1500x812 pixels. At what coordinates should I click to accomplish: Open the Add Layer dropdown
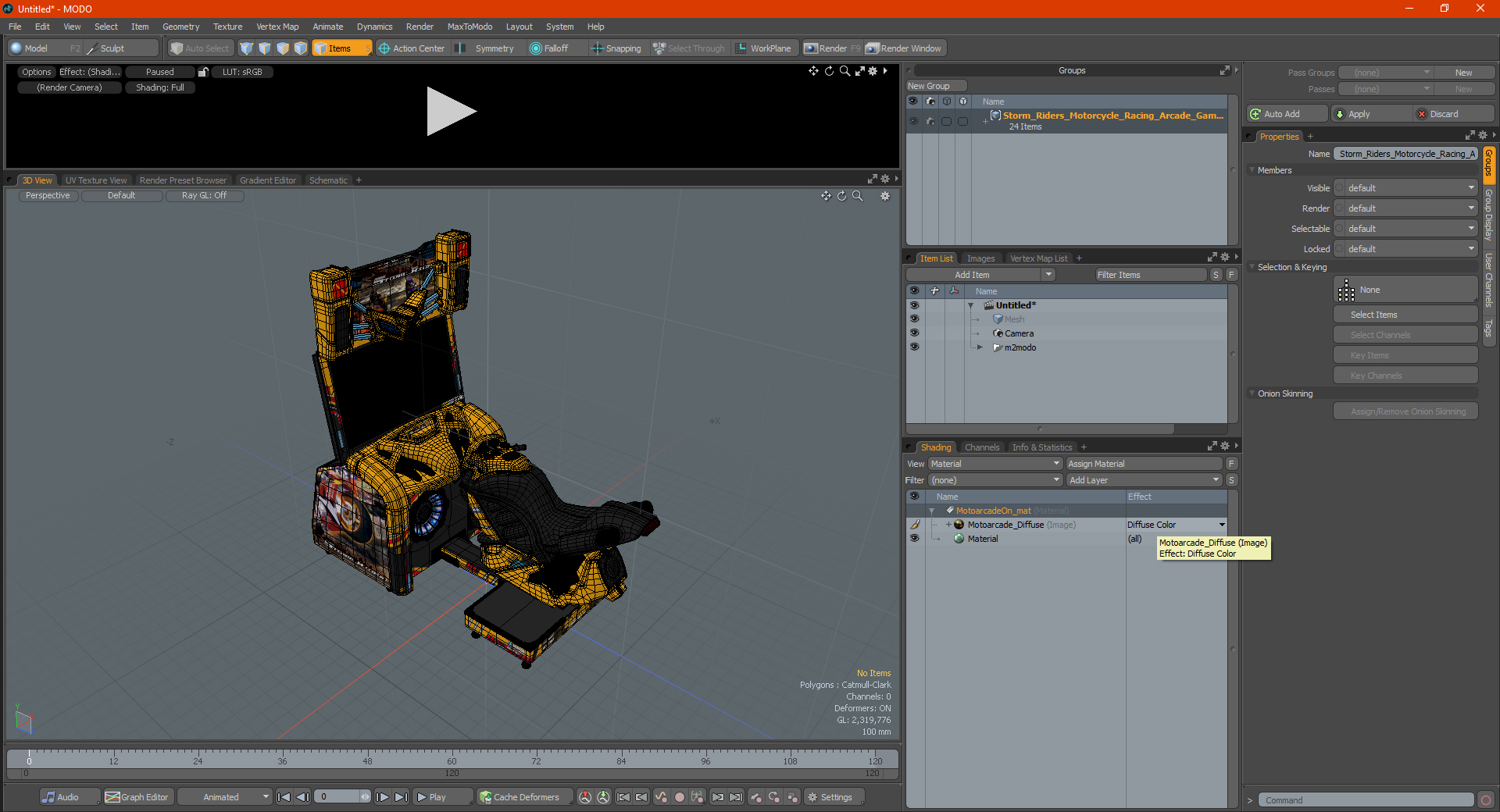coord(1144,480)
